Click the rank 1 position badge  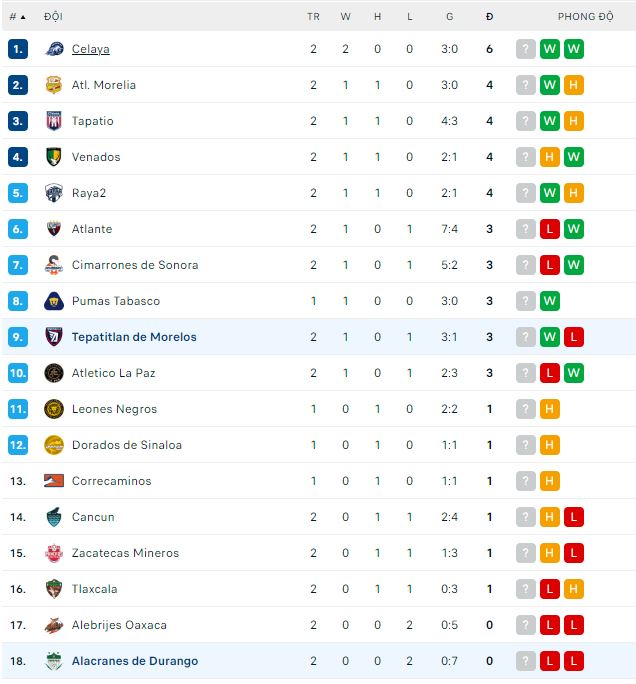tap(17, 49)
